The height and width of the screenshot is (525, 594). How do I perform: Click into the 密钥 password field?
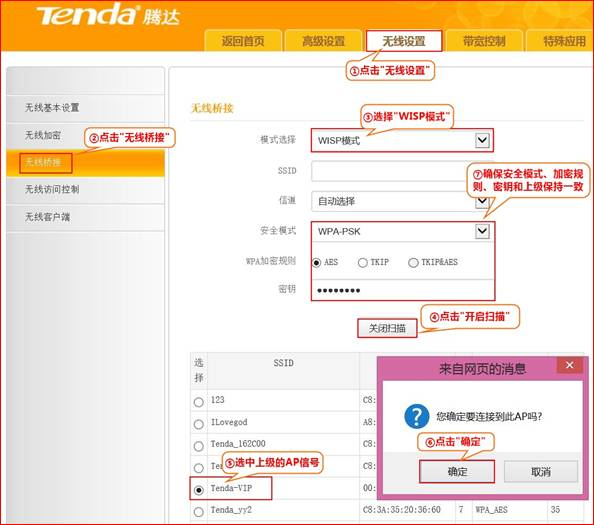click(403, 290)
